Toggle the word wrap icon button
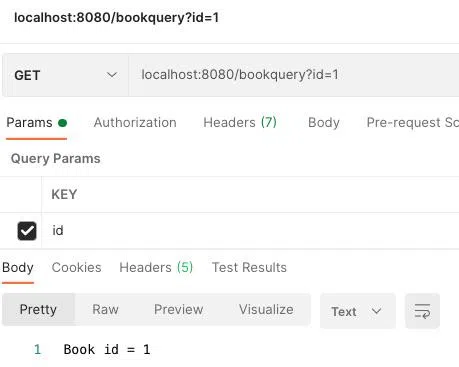 [422, 311]
